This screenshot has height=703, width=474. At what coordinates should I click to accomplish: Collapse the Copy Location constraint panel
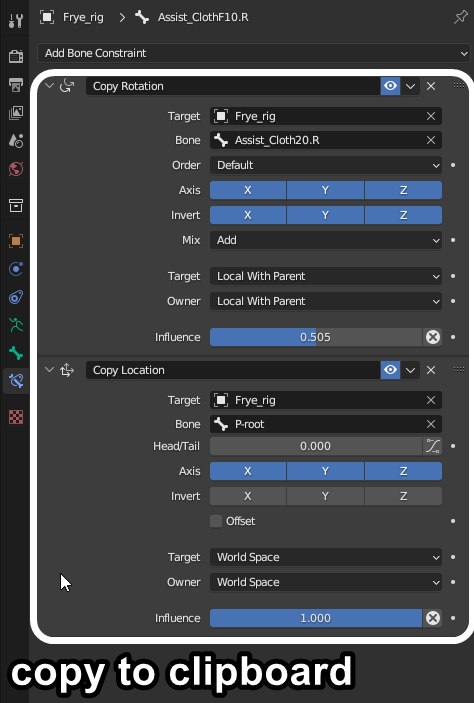coord(49,369)
